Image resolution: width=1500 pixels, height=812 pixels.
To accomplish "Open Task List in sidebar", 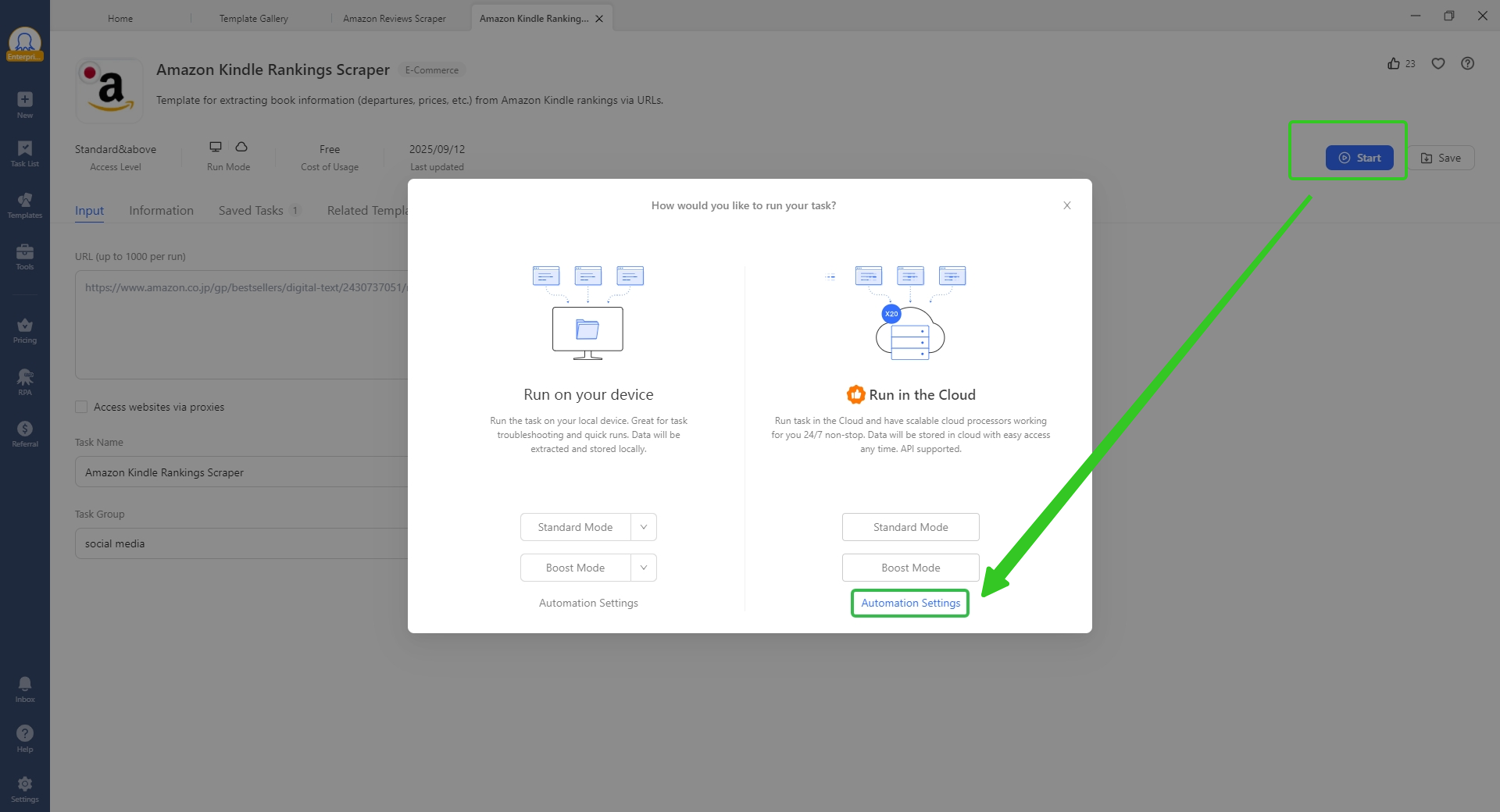I will coord(25,153).
